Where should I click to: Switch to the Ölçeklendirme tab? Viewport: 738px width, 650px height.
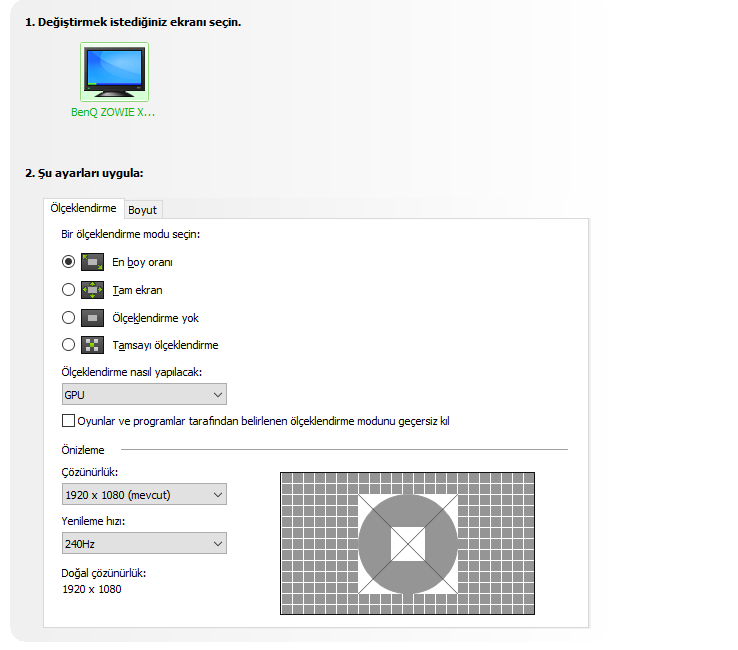point(83,208)
